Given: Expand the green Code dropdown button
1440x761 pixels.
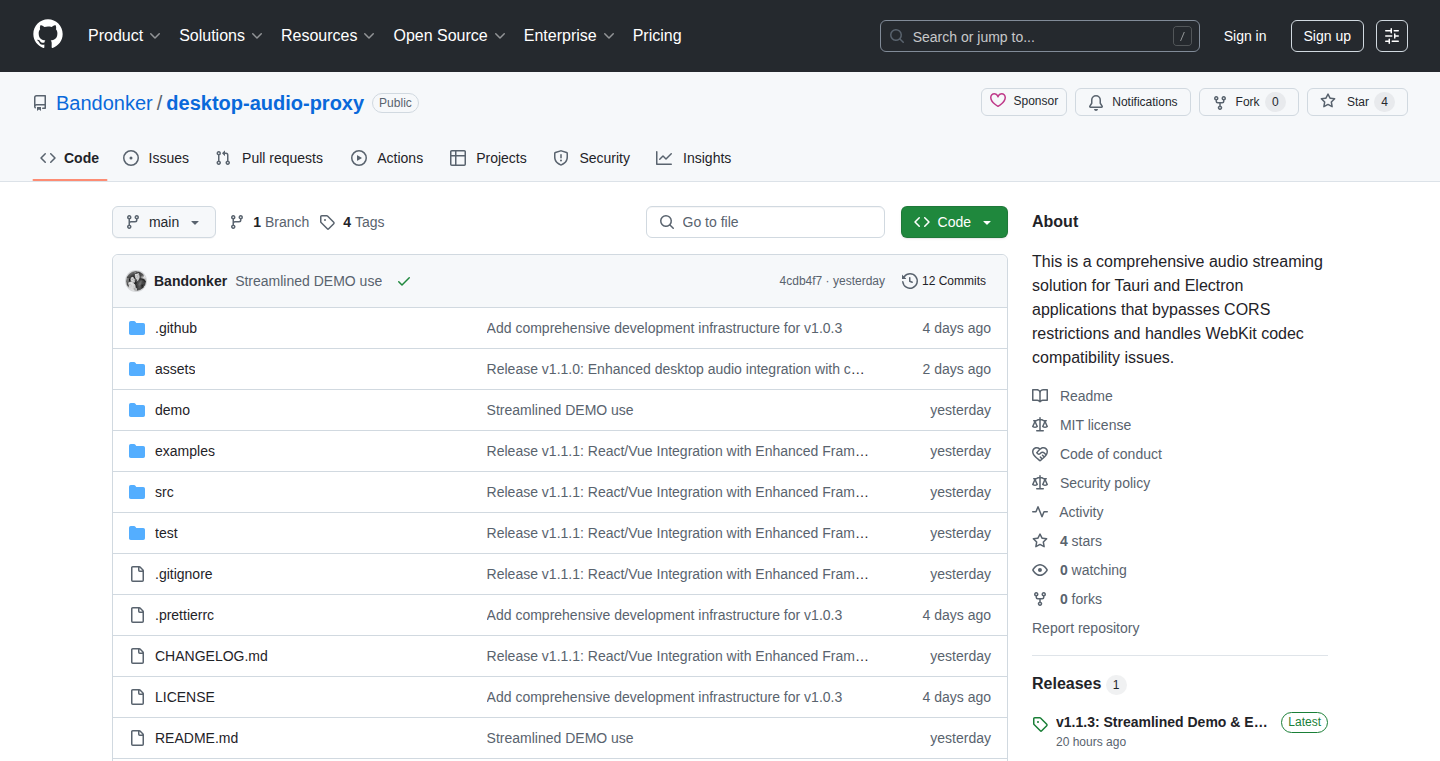Looking at the screenshot, I should pos(954,222).
